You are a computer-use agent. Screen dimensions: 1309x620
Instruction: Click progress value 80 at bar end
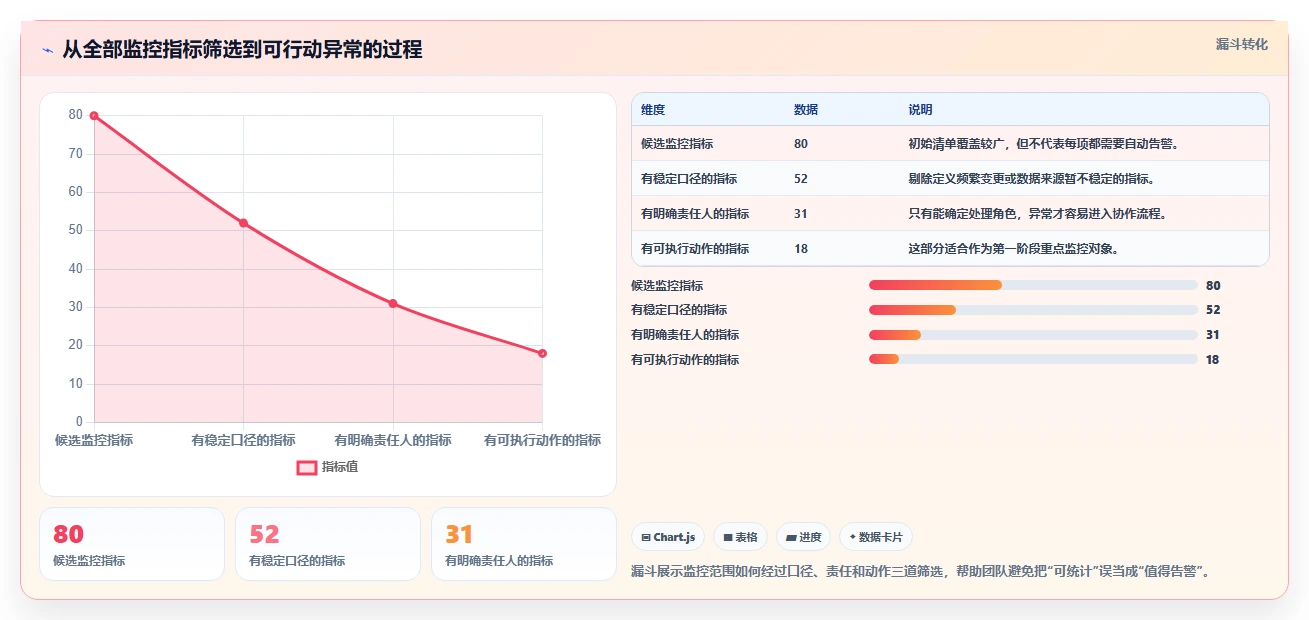(x=1213, y=286)
